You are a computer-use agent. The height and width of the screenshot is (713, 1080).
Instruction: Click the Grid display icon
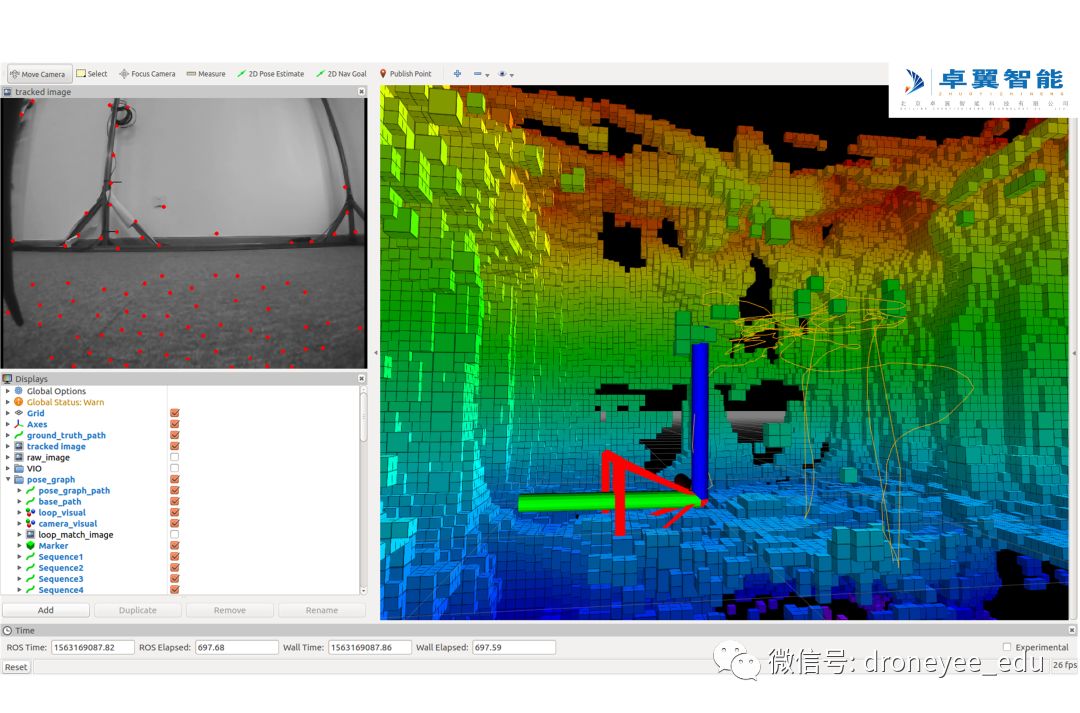pyautogui.click(x=19, y=413)
